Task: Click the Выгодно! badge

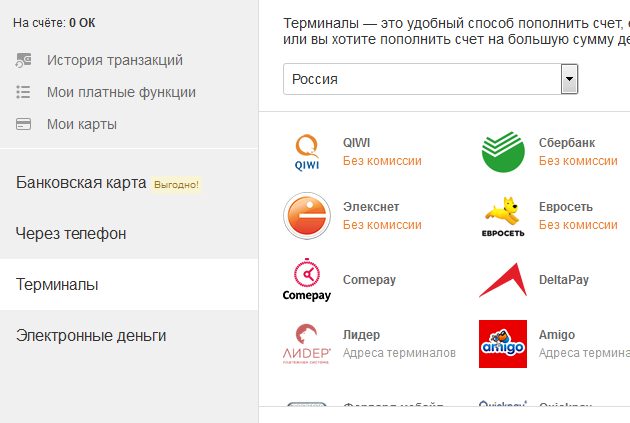Action: coord(176,185)
